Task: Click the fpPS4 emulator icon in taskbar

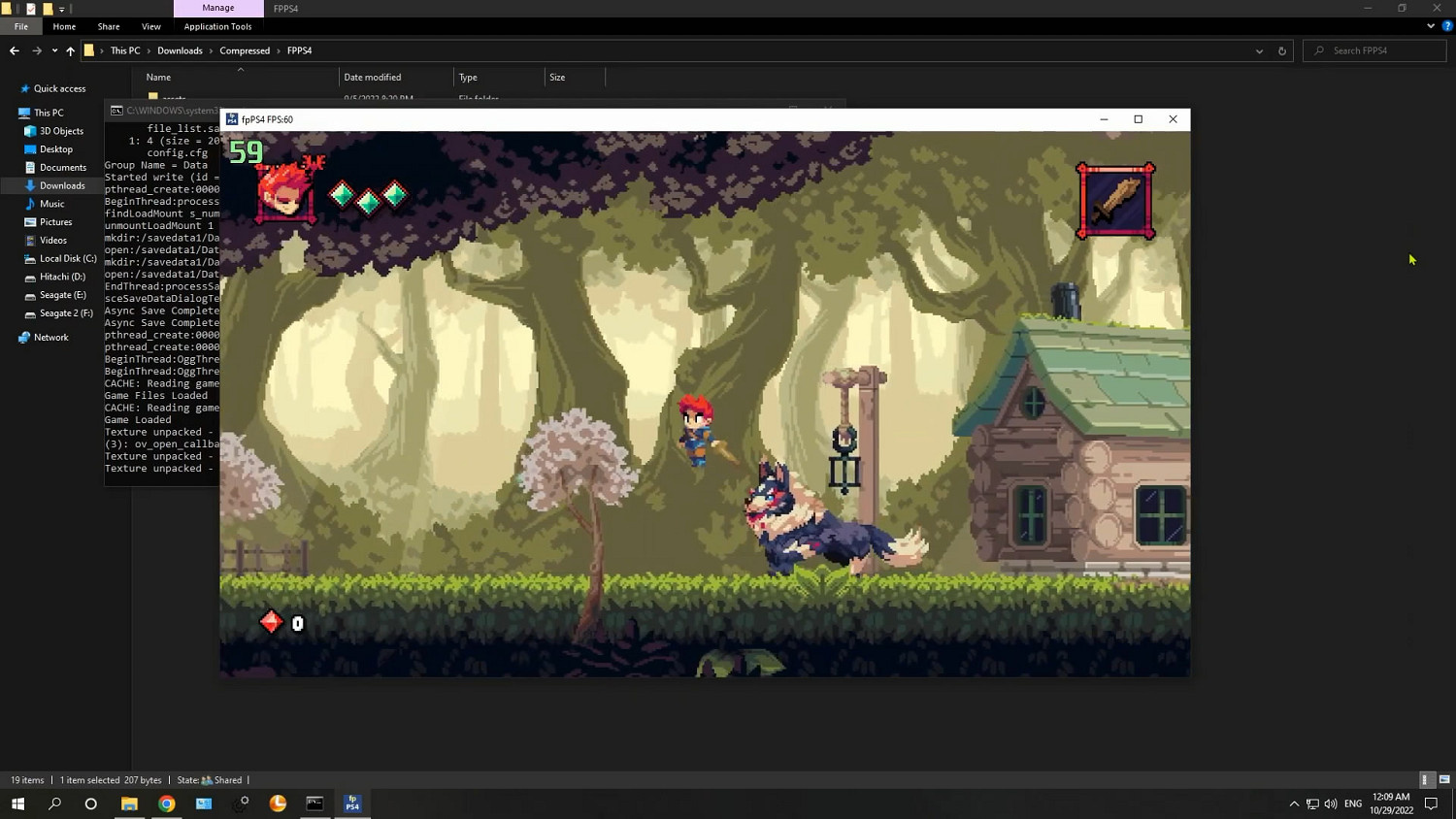Action: tap(352, 803)
